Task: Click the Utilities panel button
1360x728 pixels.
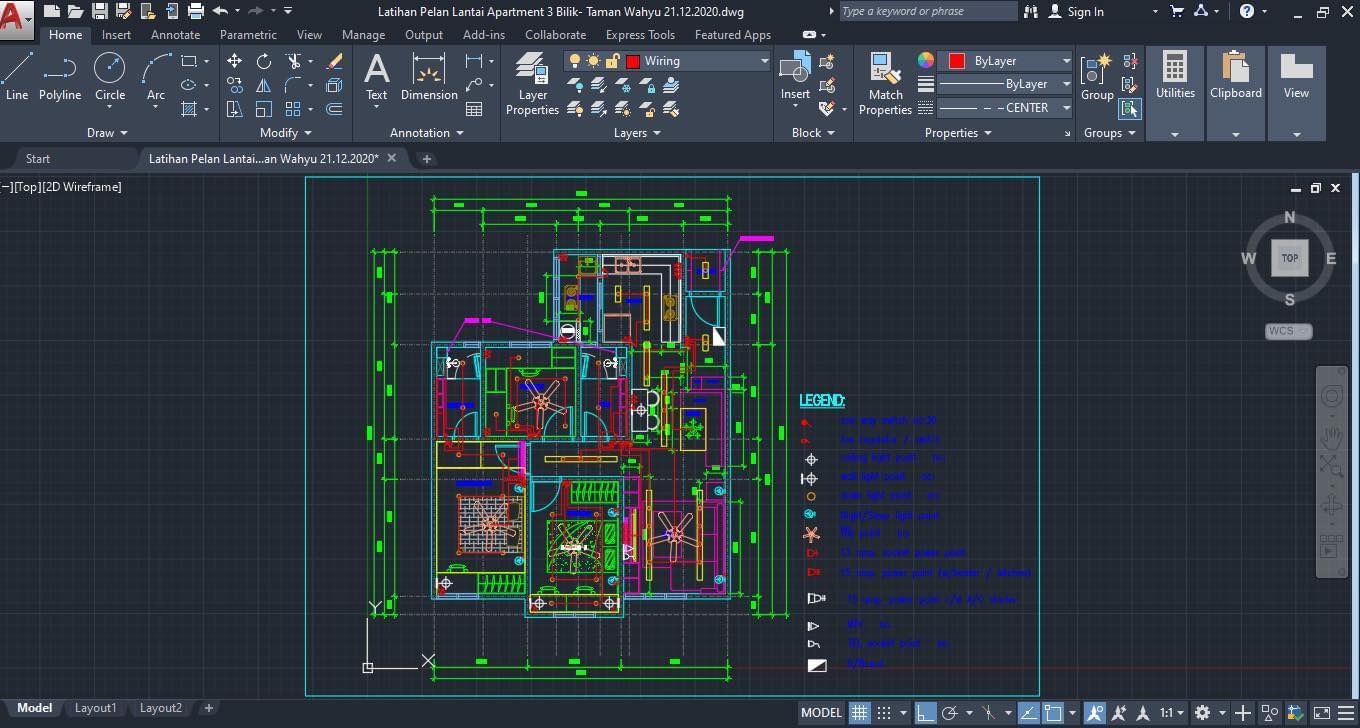Action: point(1175,93)
